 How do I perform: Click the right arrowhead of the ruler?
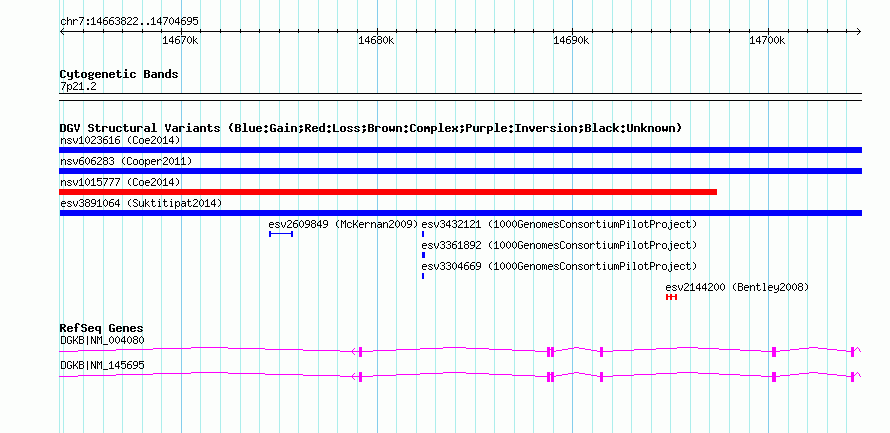tap(859, 31)
